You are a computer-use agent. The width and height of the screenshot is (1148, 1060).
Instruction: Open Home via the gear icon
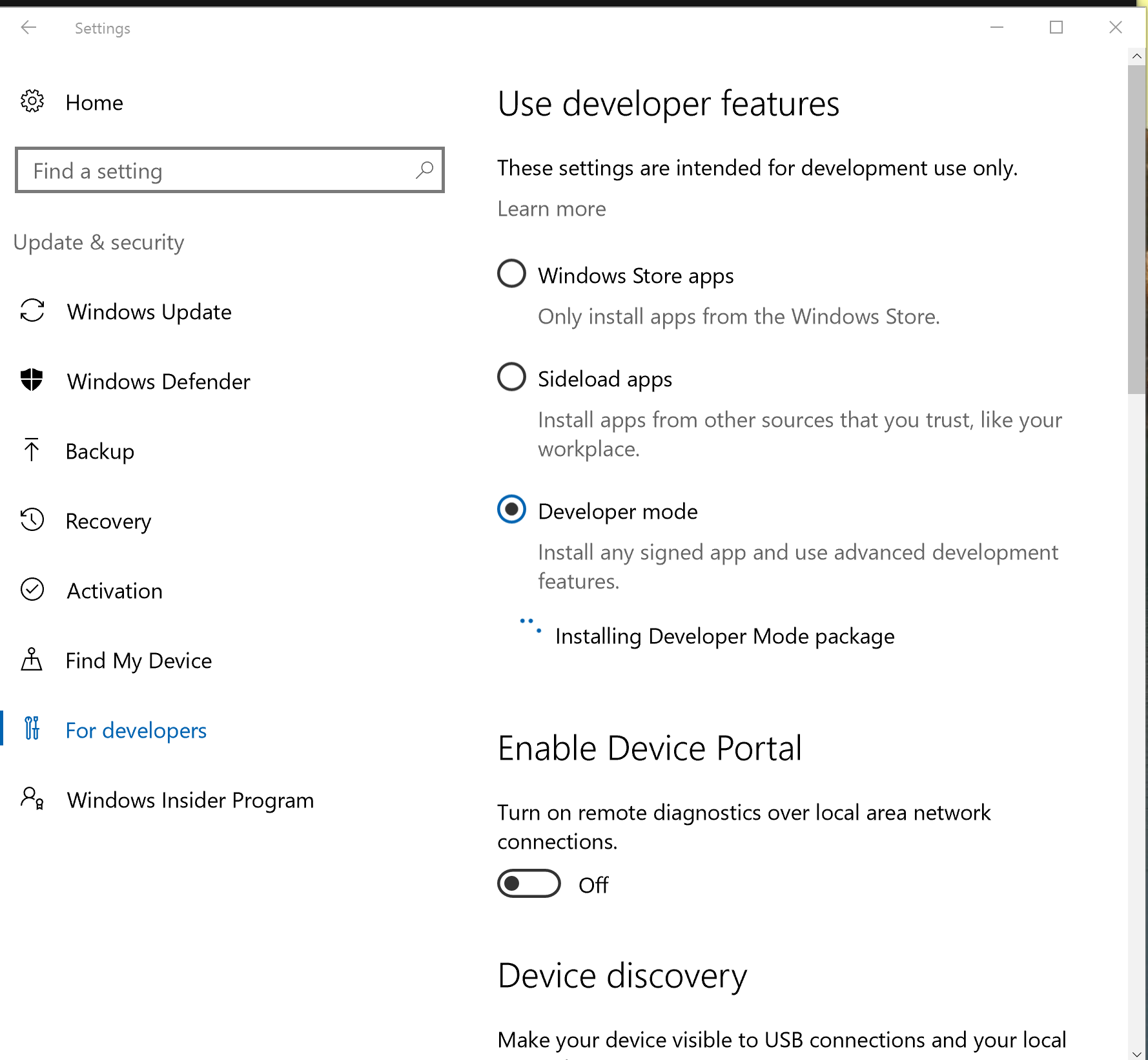pos(32,101)
